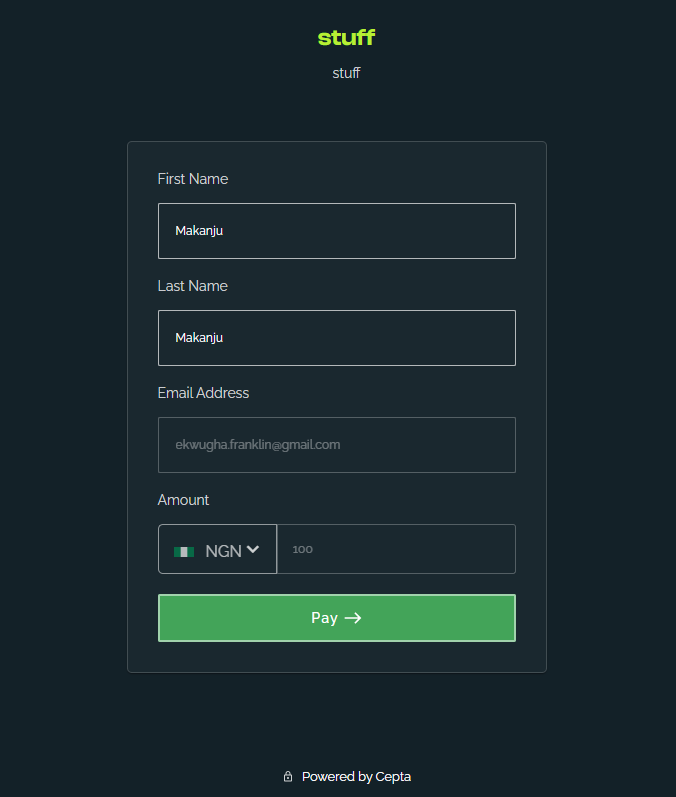Click the arrow icon on the Pay button

pos(353,618)
